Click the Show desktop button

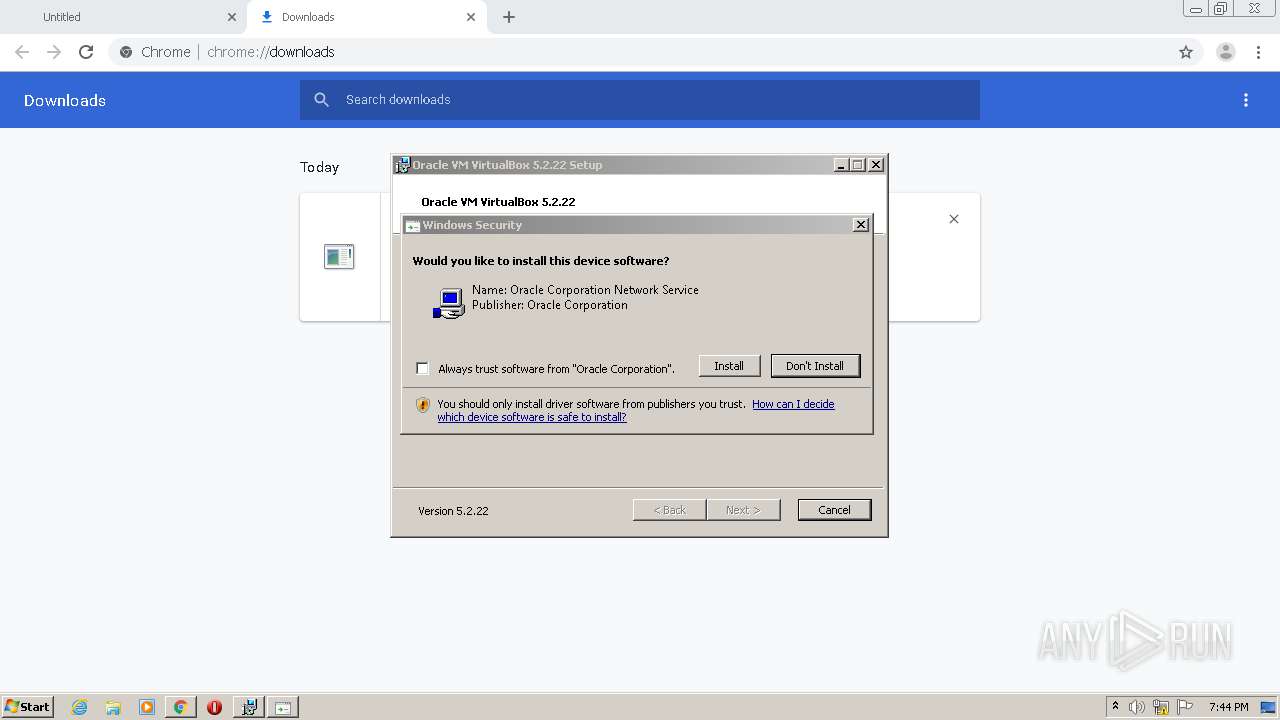click(1269, 707)
